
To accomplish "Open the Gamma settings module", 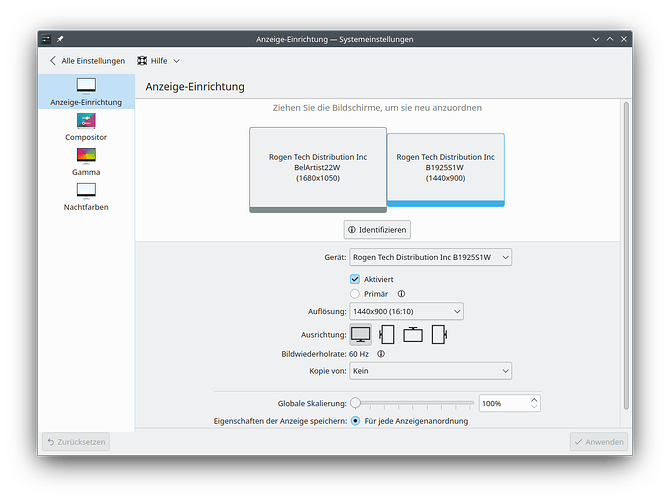I will pos(86,161).
